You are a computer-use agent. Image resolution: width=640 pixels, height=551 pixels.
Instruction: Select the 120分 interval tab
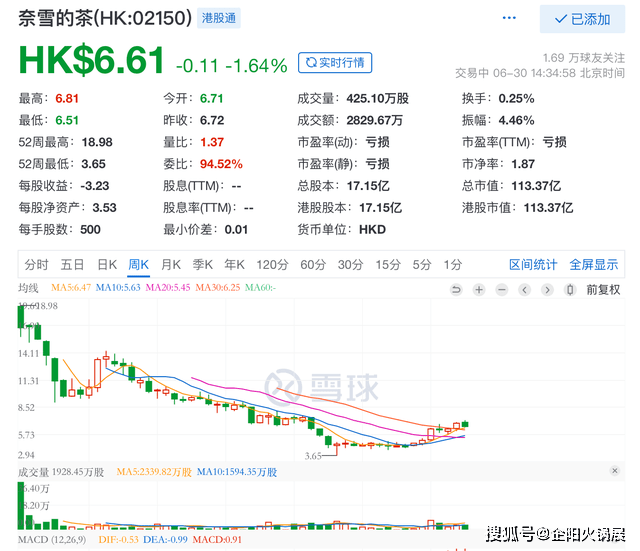tap(272, 264)
